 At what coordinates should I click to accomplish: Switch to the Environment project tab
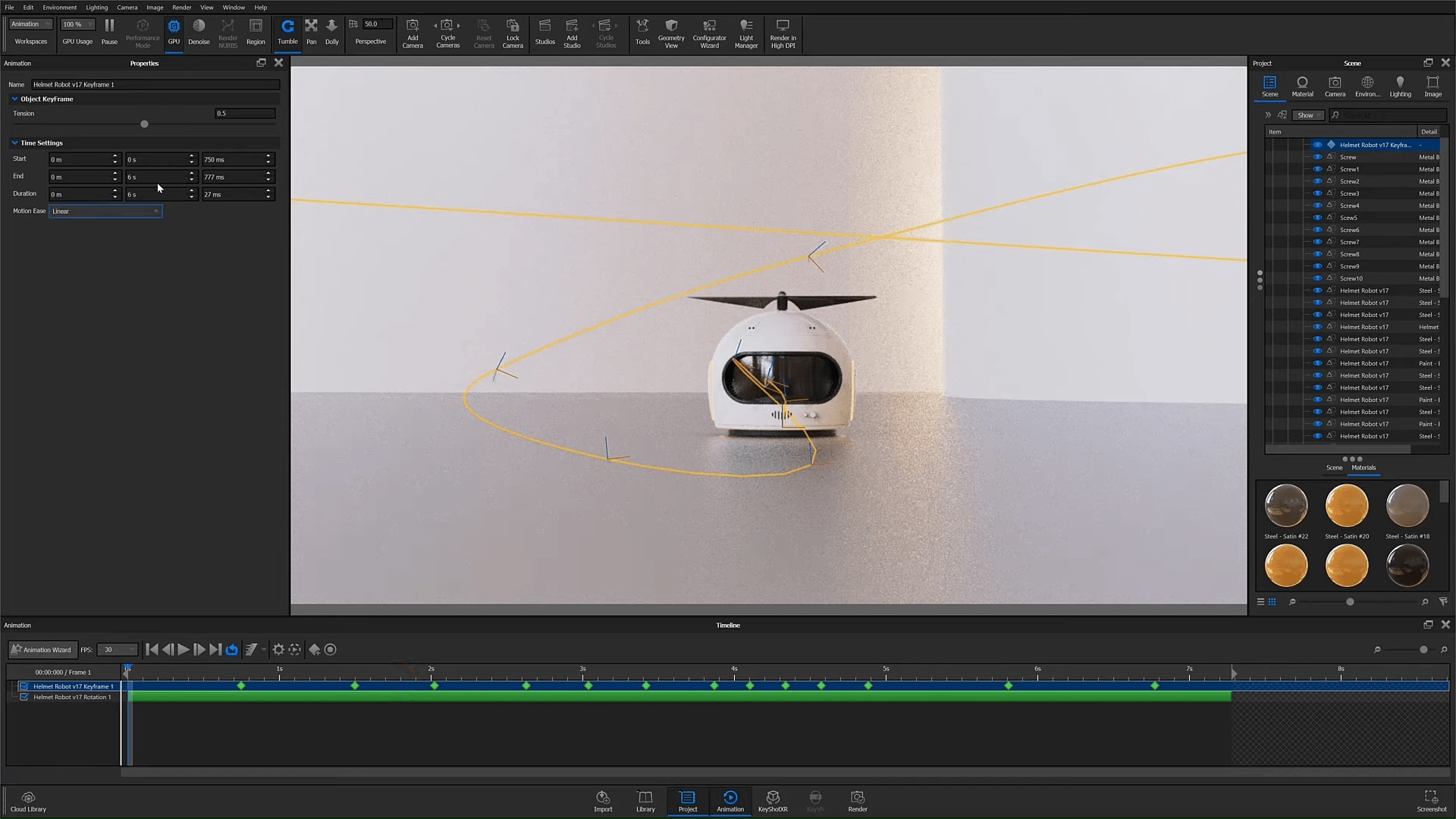click(x=1367, y=86)
